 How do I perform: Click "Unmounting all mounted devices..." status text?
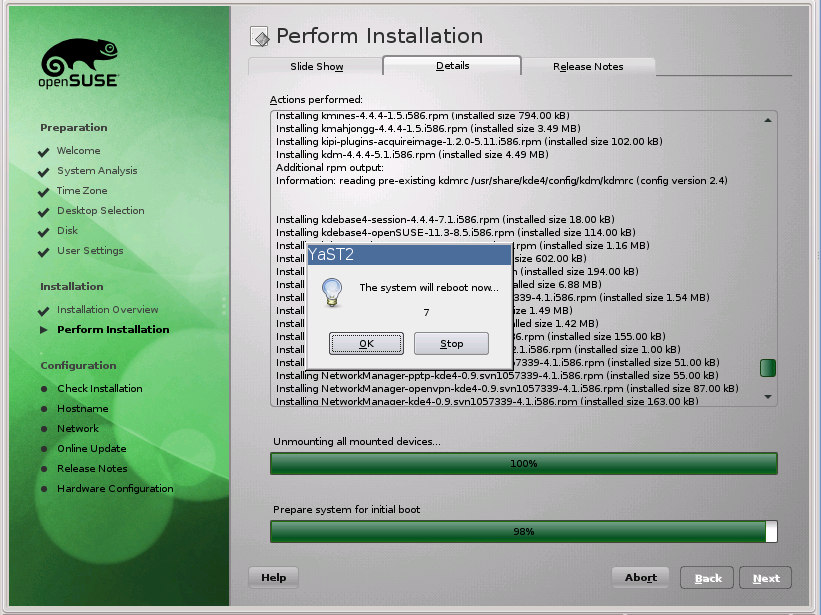pos(357,441)
